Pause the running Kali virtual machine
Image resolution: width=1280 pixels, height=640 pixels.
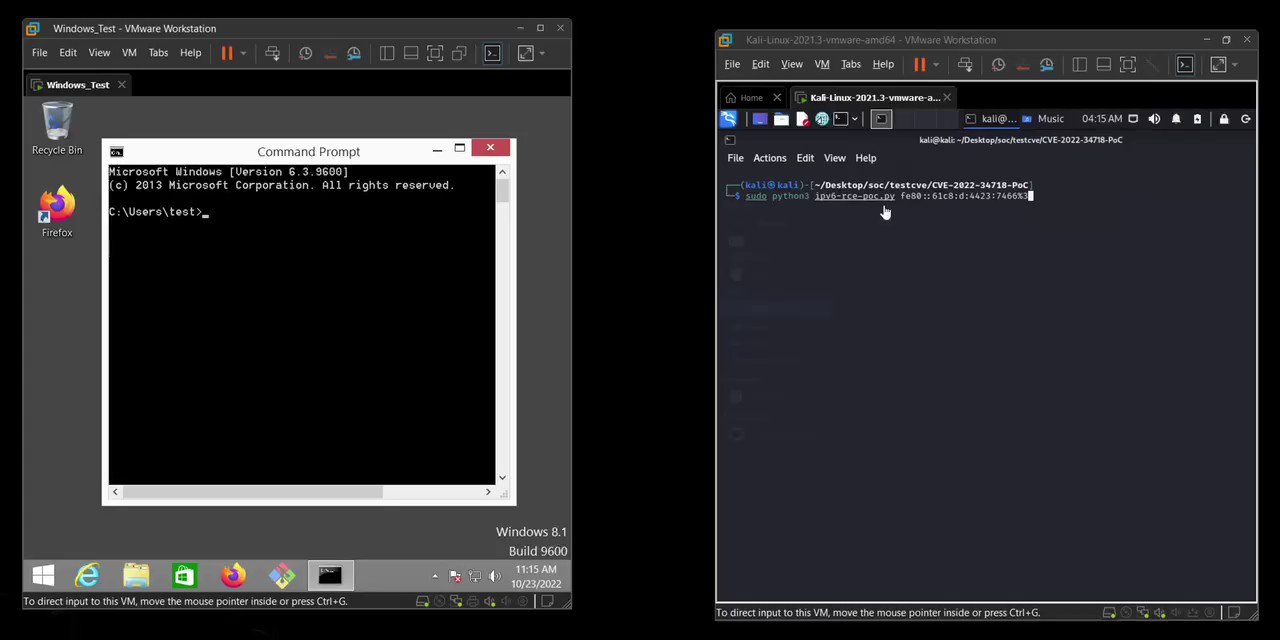point(920,64)
